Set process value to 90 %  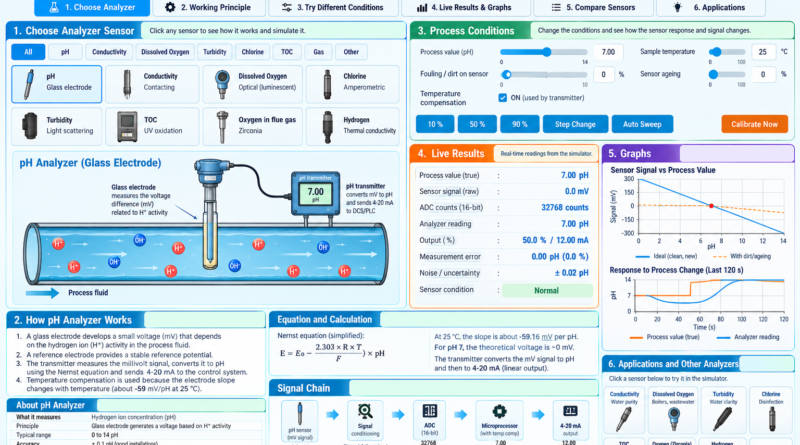pyautogui.click(x=519, y=124)
